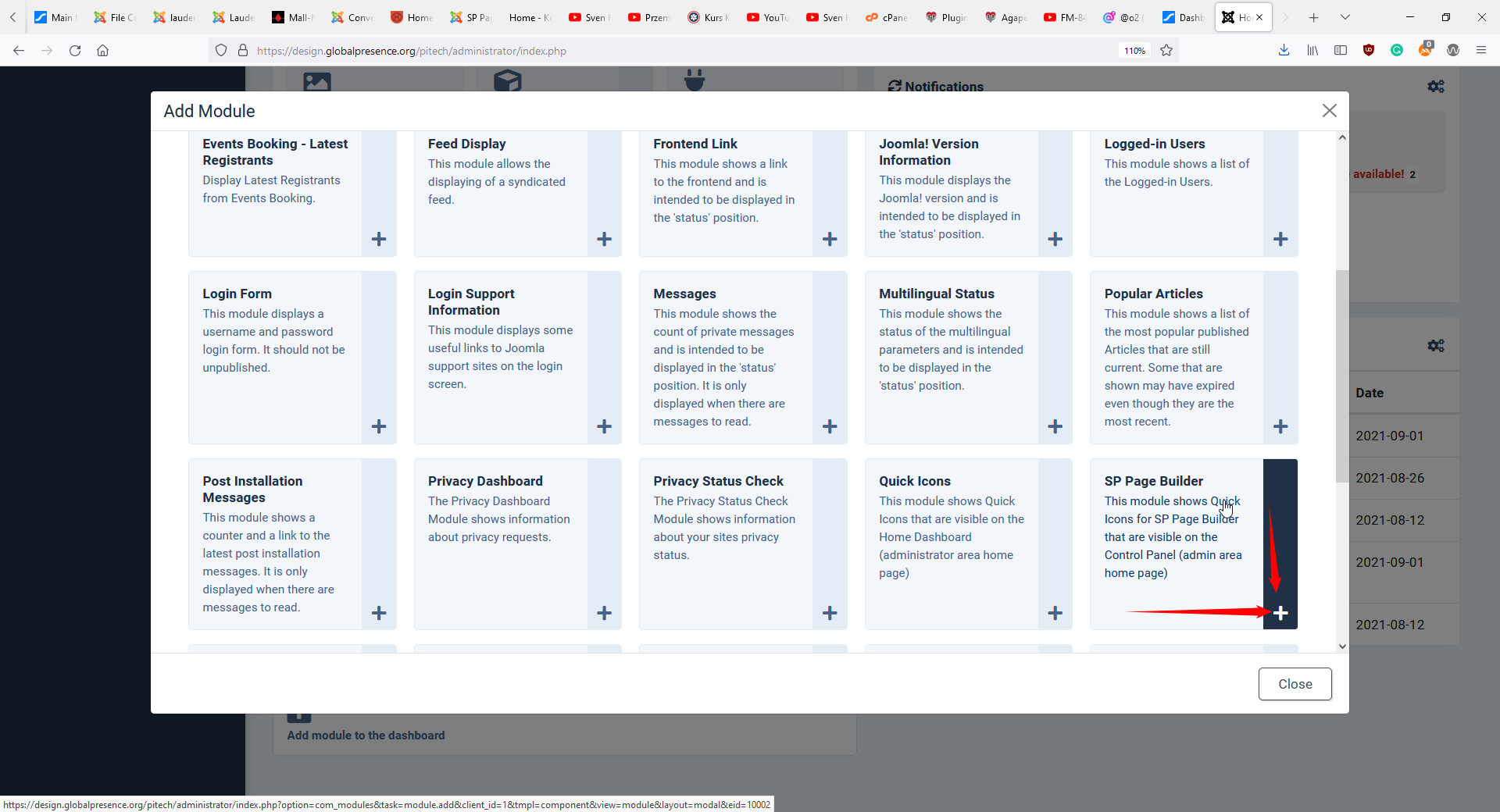Viewport: 1500px width, 812px height.
Task: Add the Messages module
Action: point(830,426)
